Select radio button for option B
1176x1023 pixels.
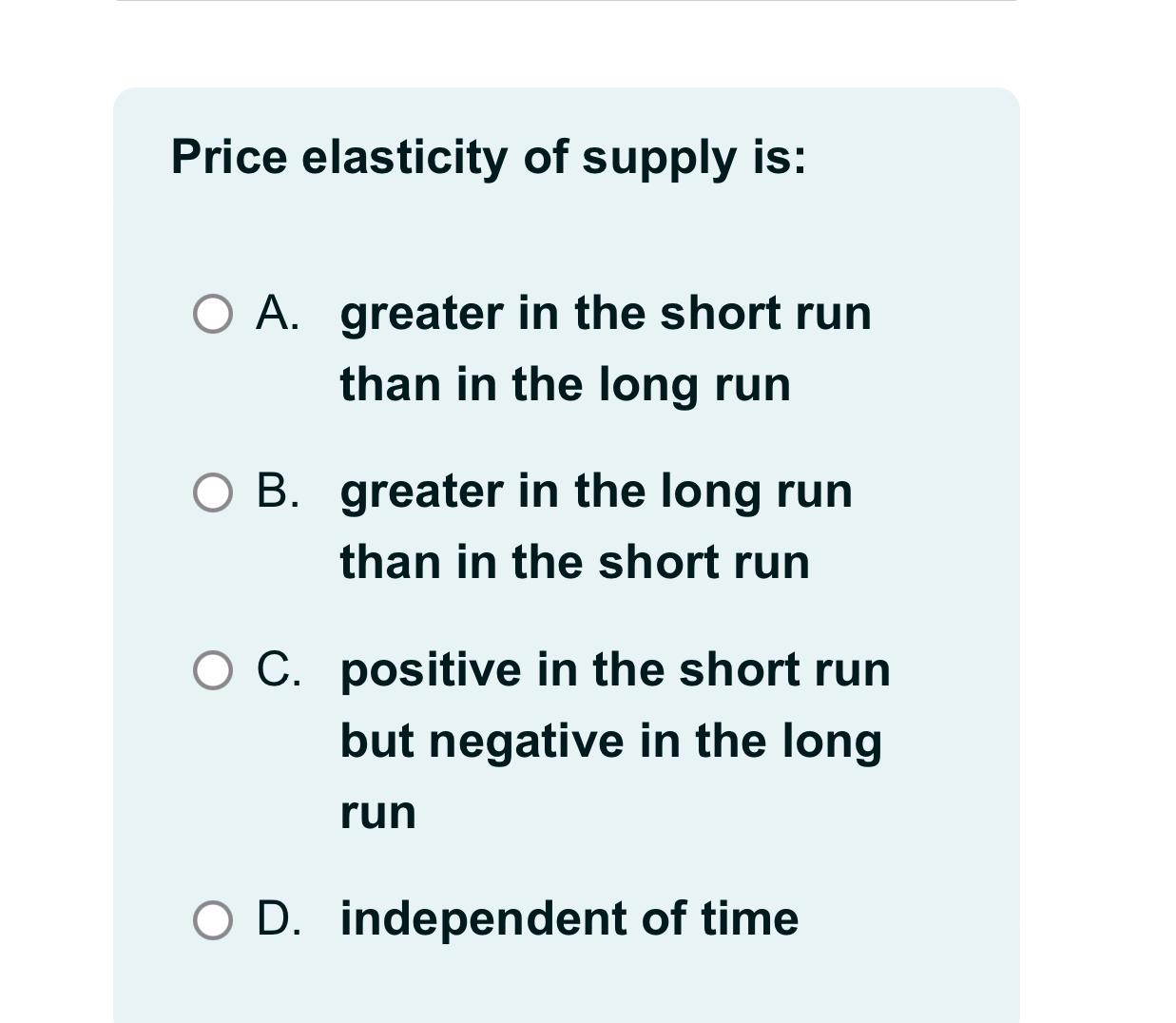click(x=212, y=492)
